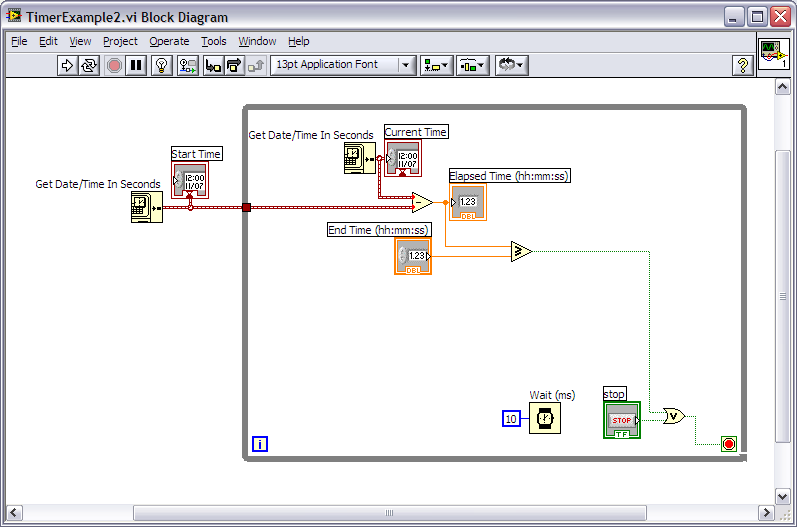
Task: Click Run Continuously in the toolbar
Action: coord(89,65)
